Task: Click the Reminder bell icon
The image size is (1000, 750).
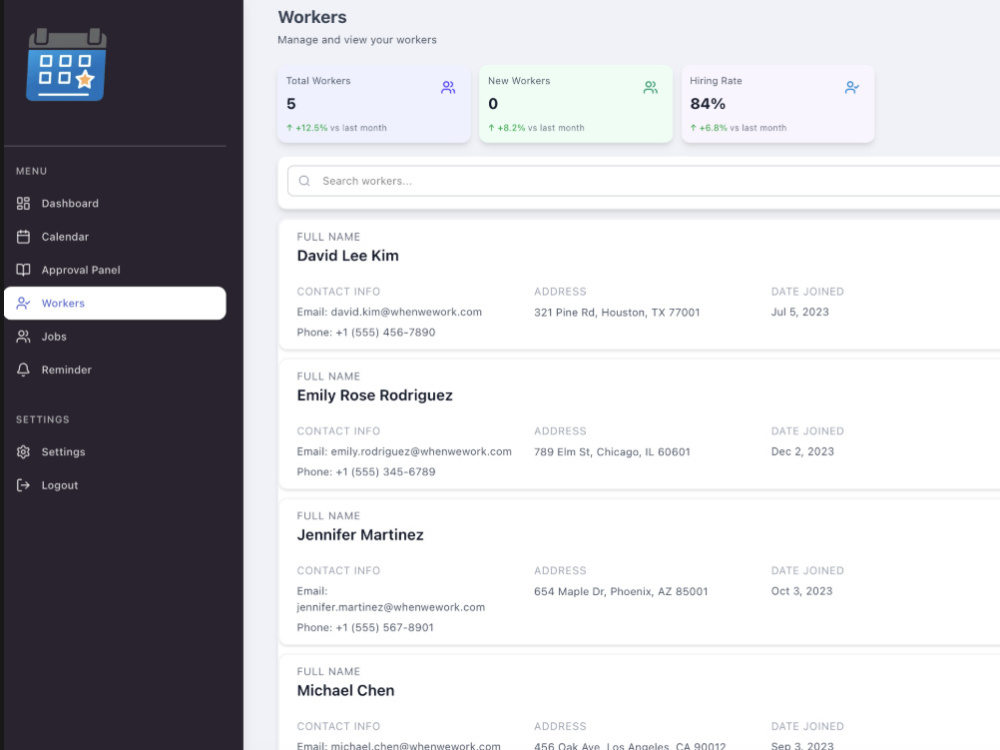Action: click(x=24, y=369)
